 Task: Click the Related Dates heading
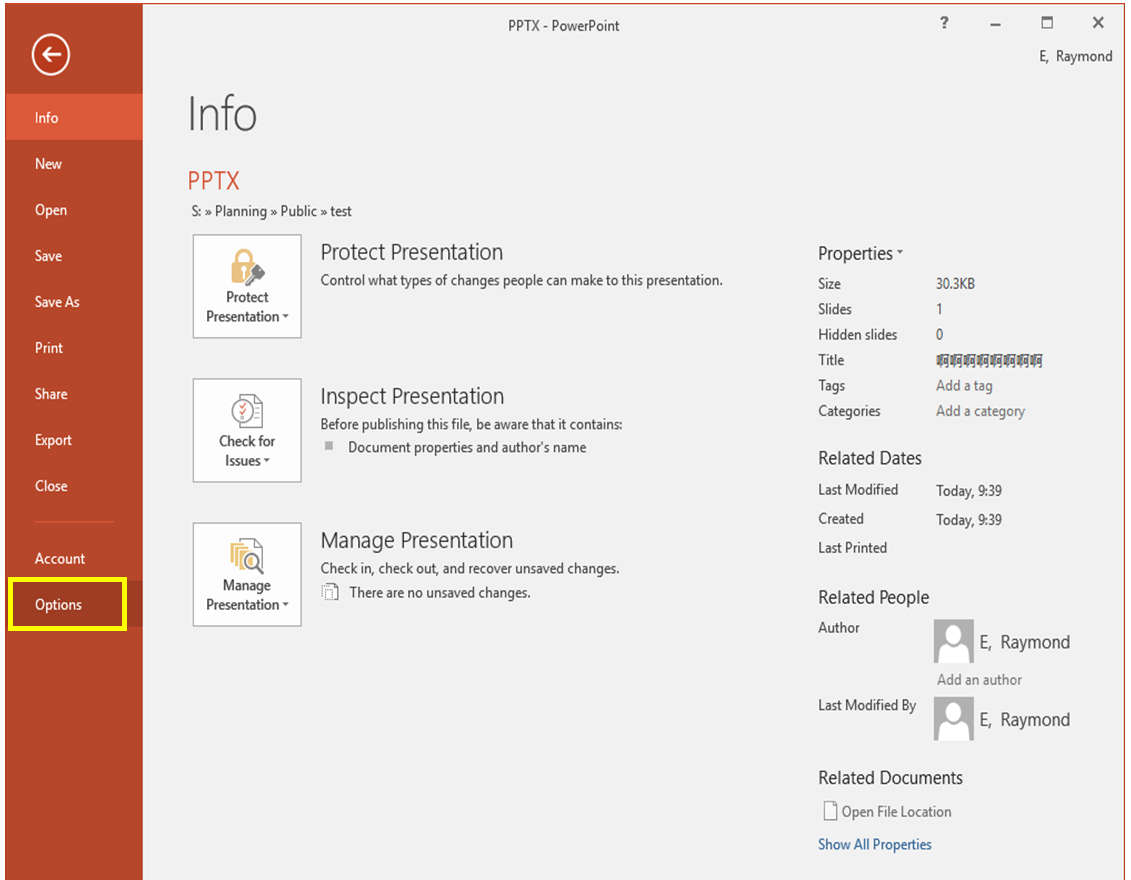coord(870,458)
